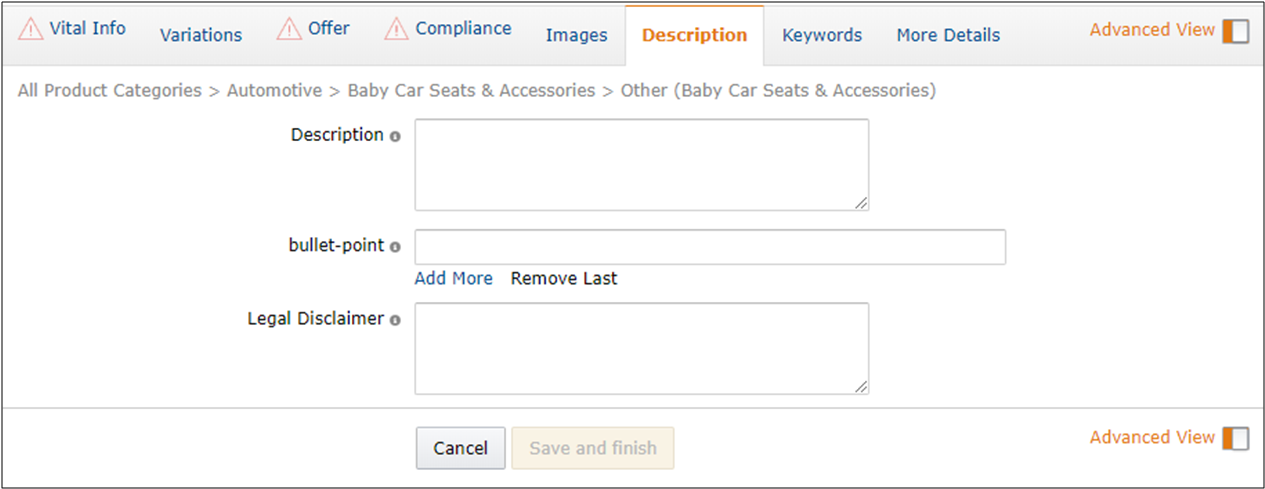The width and height of the screenshot is (1265, 489).
Task: Select the Vital Info tab
Action: point(87,28)
